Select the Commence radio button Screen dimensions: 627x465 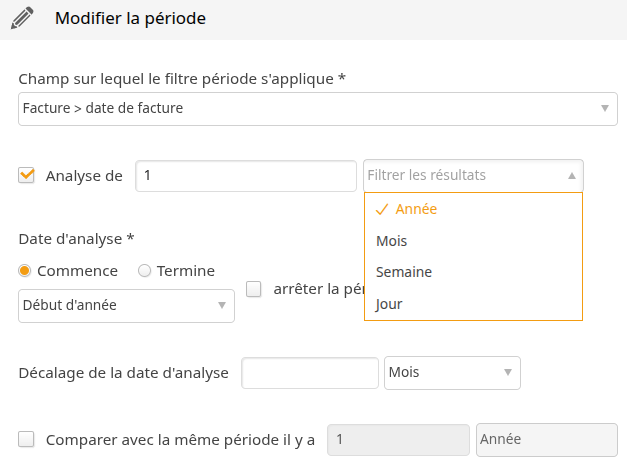(25, 271)
